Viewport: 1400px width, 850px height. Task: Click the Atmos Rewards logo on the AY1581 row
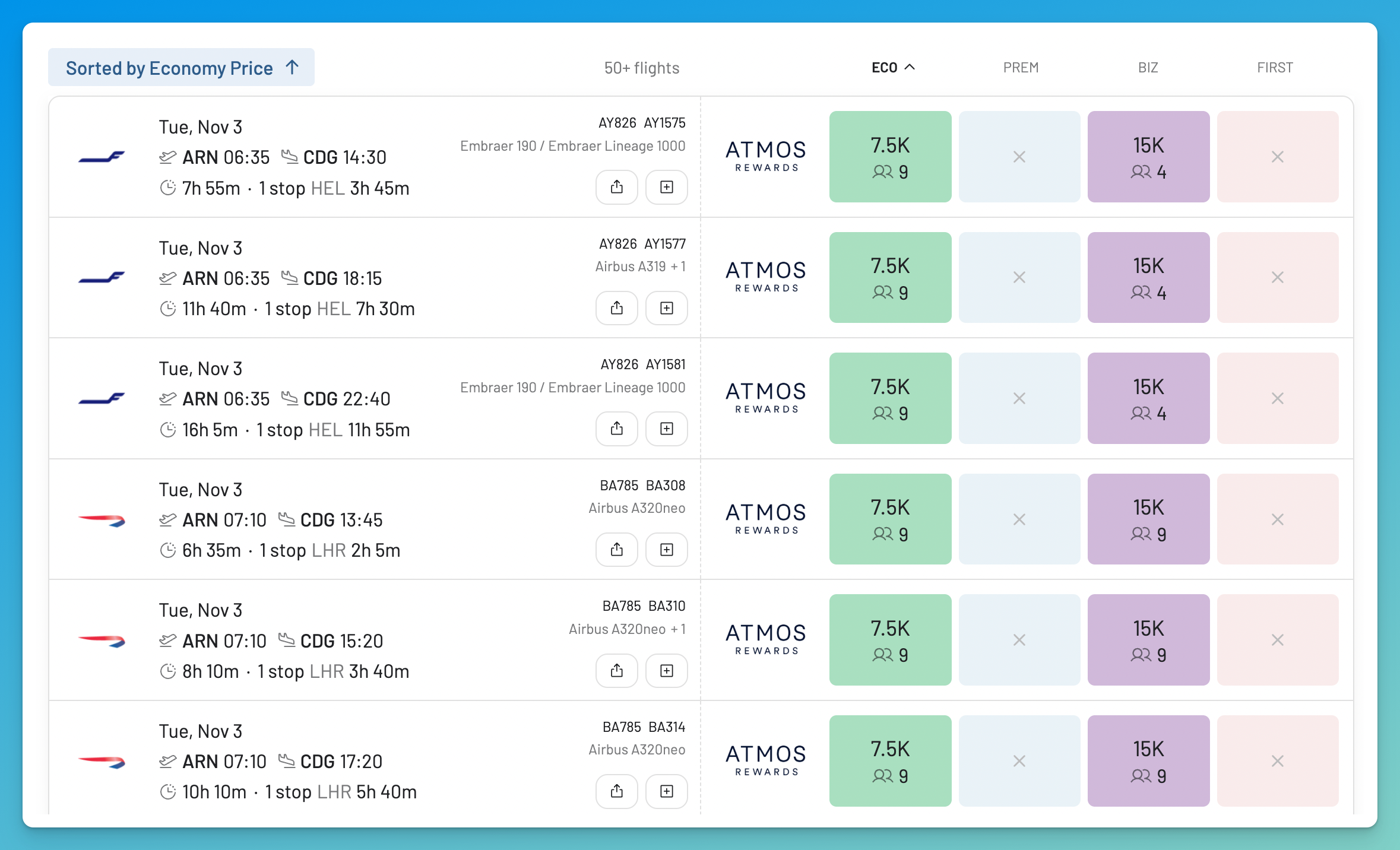coord(766,398)
